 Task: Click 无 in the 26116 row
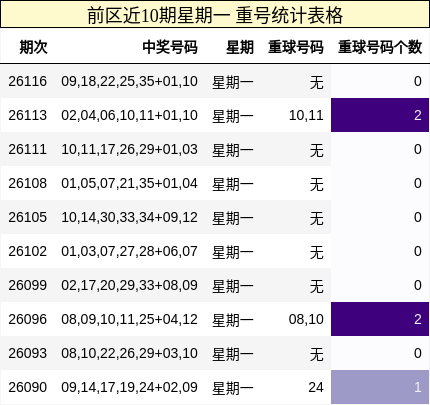pos(317,82)
